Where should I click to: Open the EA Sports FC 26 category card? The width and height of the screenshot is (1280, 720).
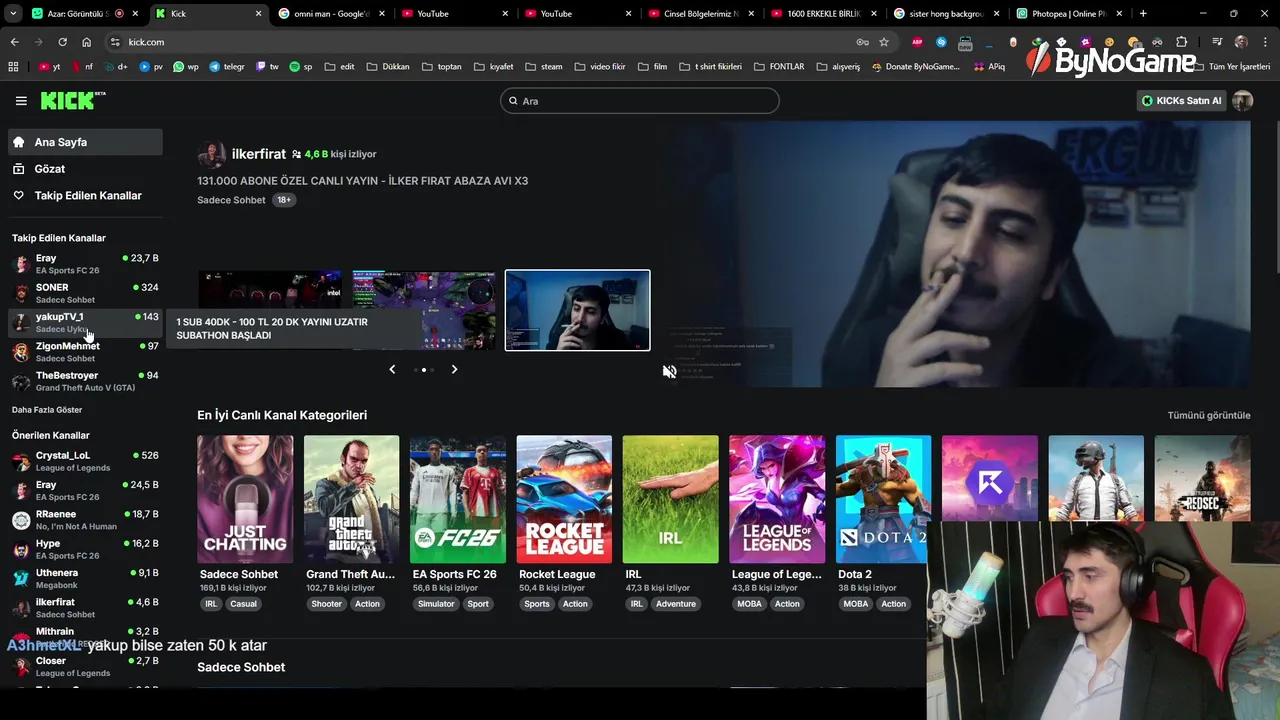[x=457, y=499]
